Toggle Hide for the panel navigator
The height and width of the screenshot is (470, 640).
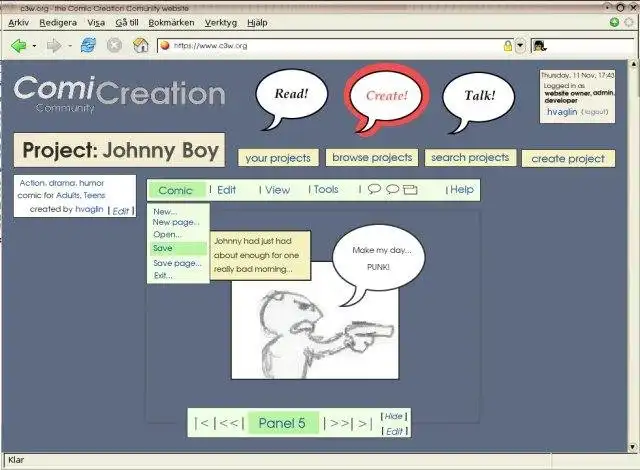coord(394,417)
